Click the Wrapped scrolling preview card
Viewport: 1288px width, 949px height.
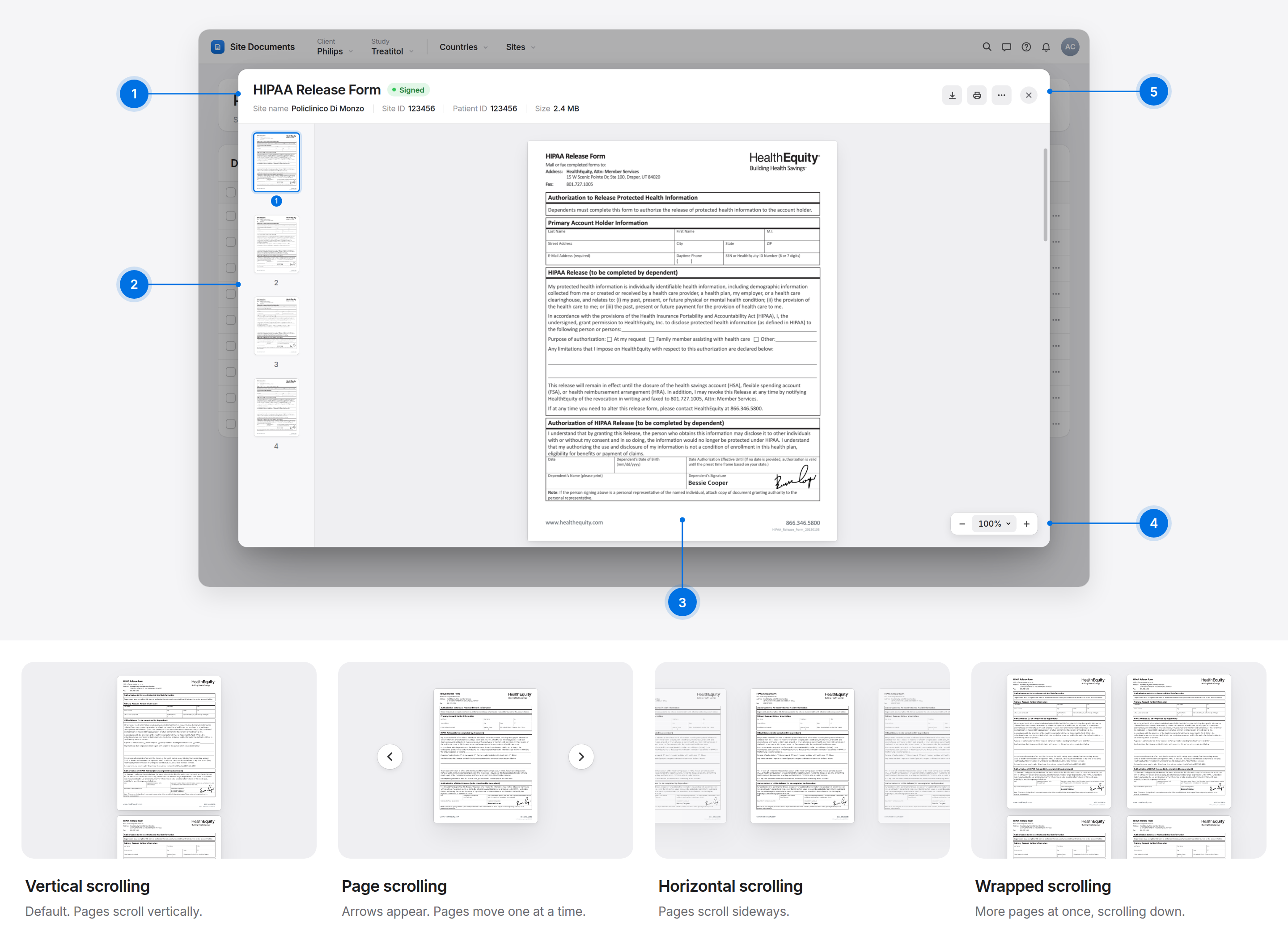pos(1119,761)
